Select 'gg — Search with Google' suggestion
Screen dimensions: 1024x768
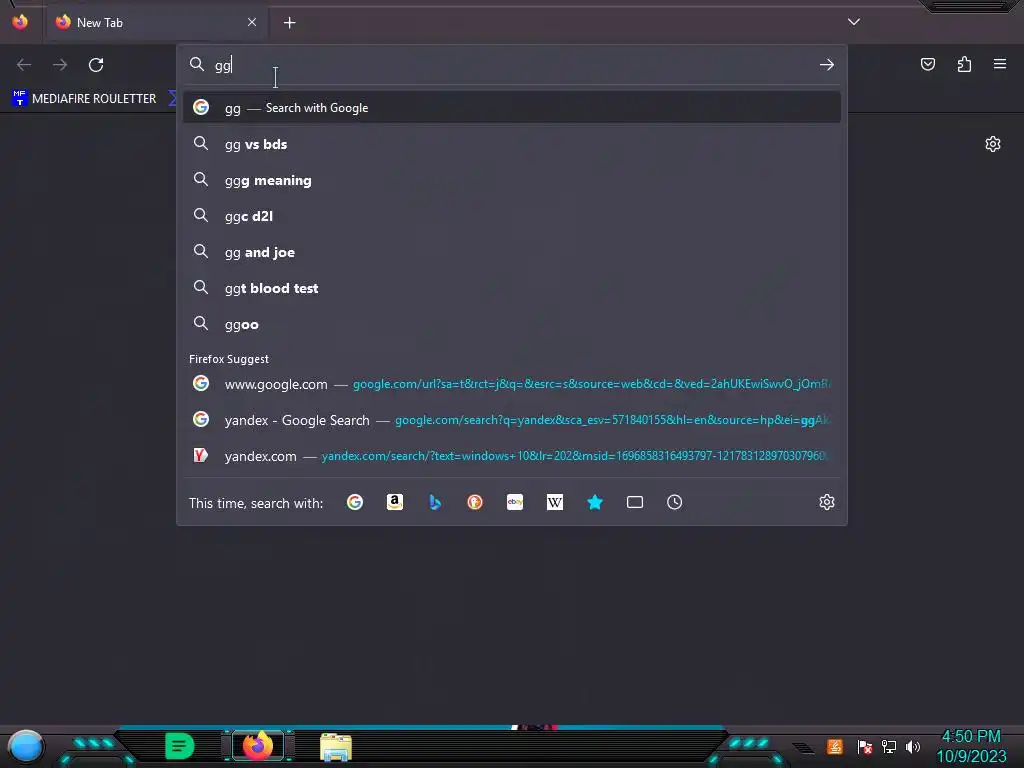511,108
